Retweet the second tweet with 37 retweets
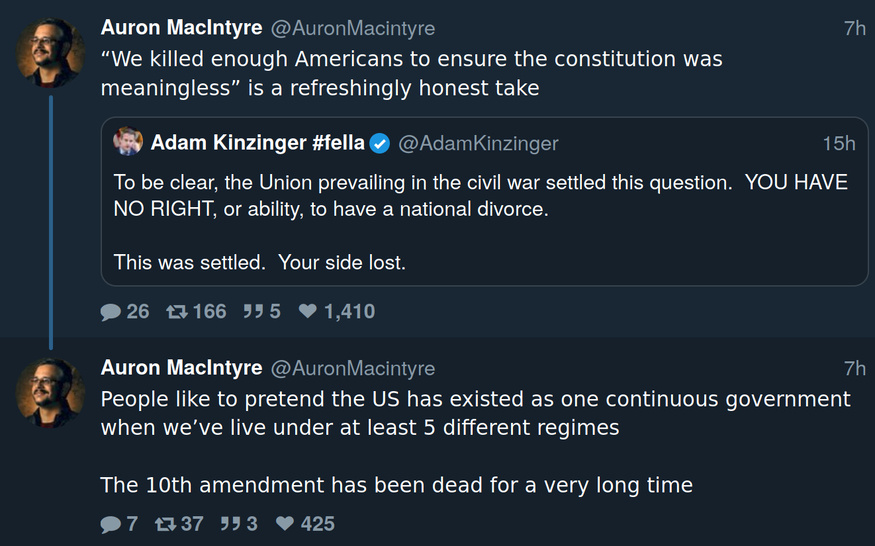 click(165, 524)
